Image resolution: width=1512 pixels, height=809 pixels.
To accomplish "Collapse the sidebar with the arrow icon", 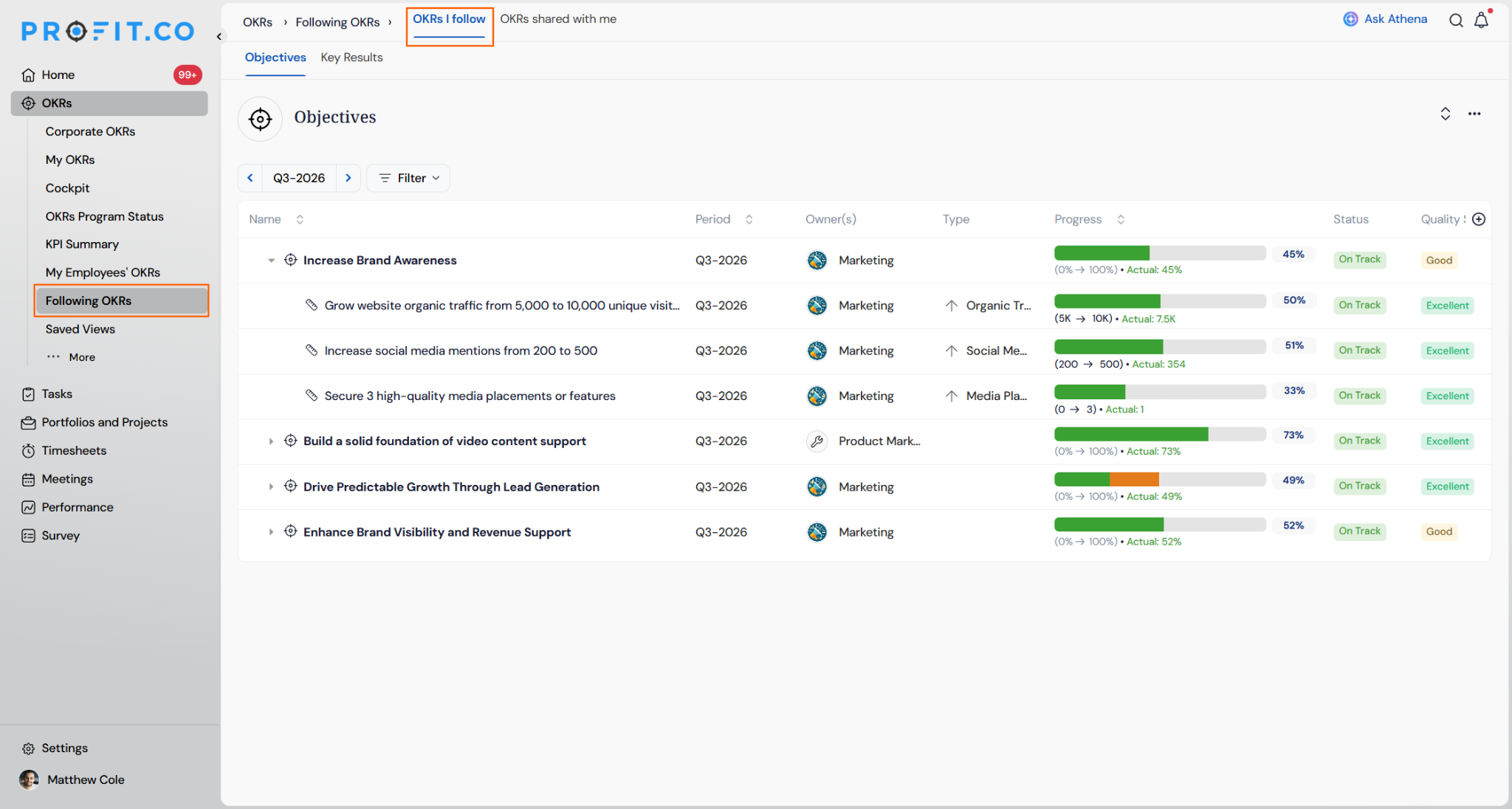I will click(x=219, y=36).
